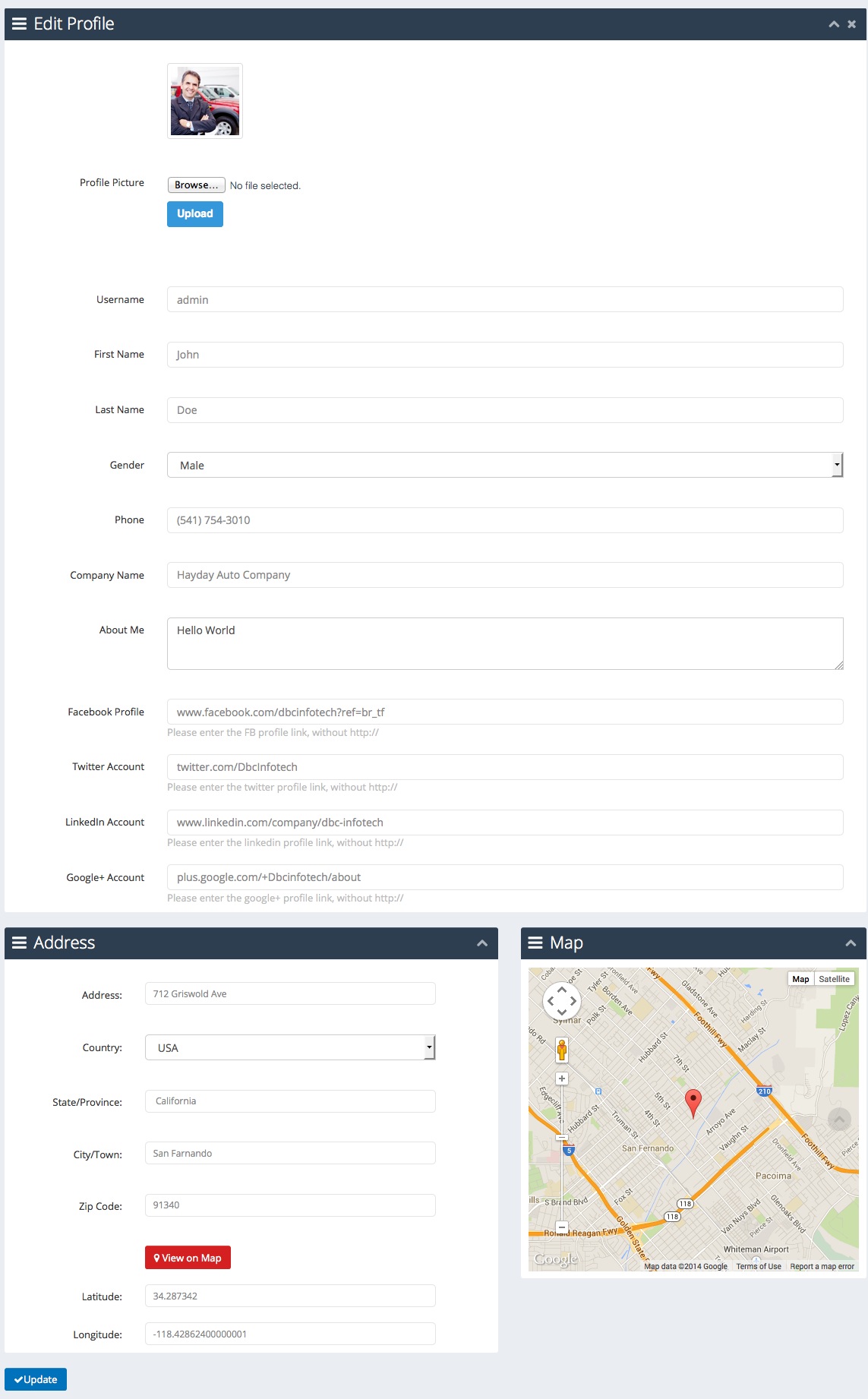Focus the Facebook Profile field
This screenshot has width=868, height=1399.
pyautogui.click(x=505, y=712)
